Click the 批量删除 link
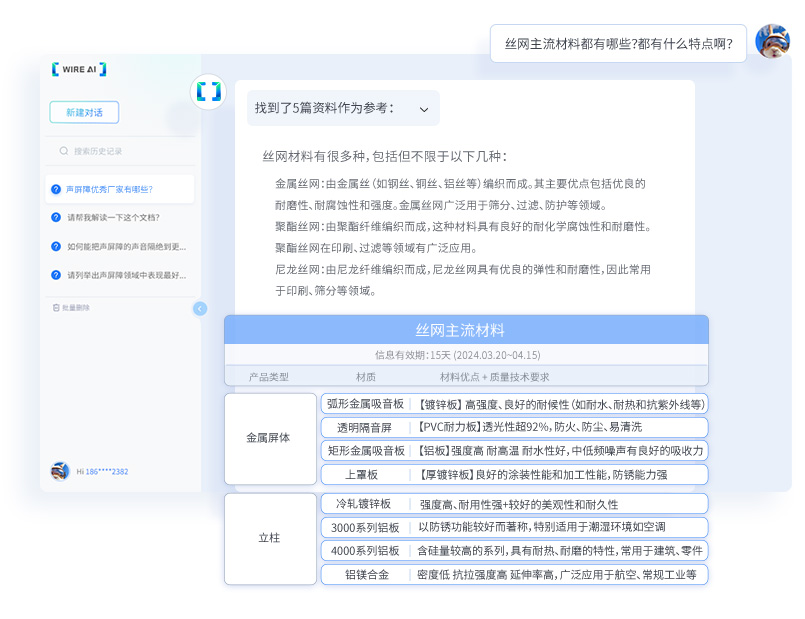This screenshot has height=619, width=805. pyautogui.click(x=75, y=308)
